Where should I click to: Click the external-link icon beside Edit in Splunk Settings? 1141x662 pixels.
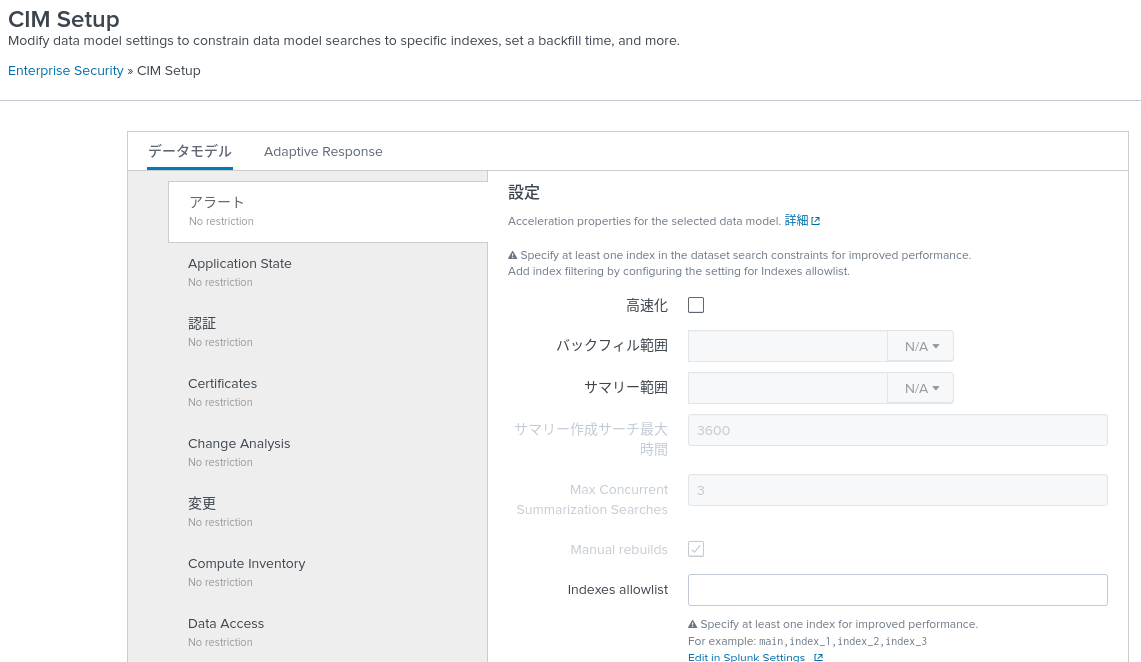click(x=818, y=657)
